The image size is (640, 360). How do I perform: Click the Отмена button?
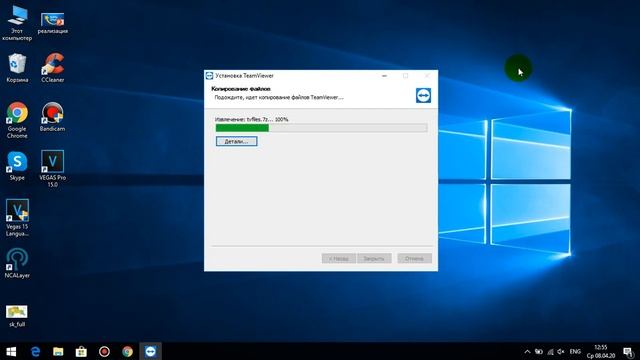tap(414, 258)
